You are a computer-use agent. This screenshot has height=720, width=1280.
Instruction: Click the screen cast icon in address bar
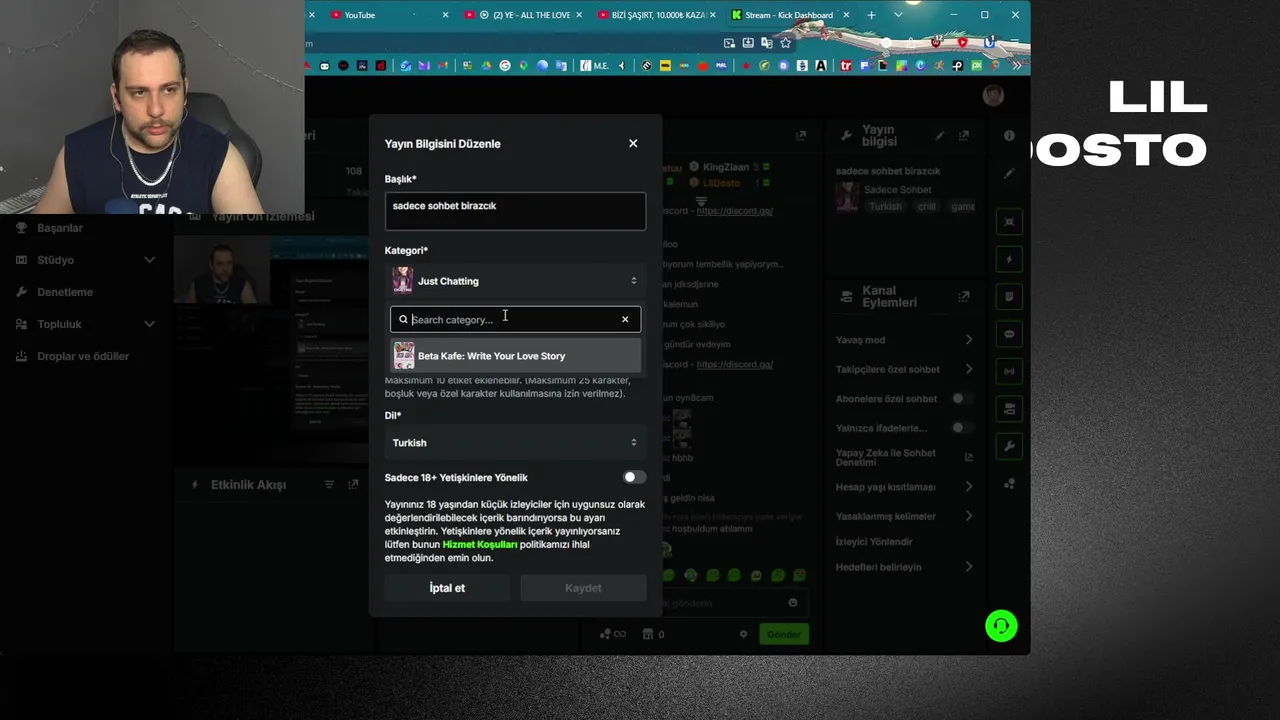pos(729,43)
